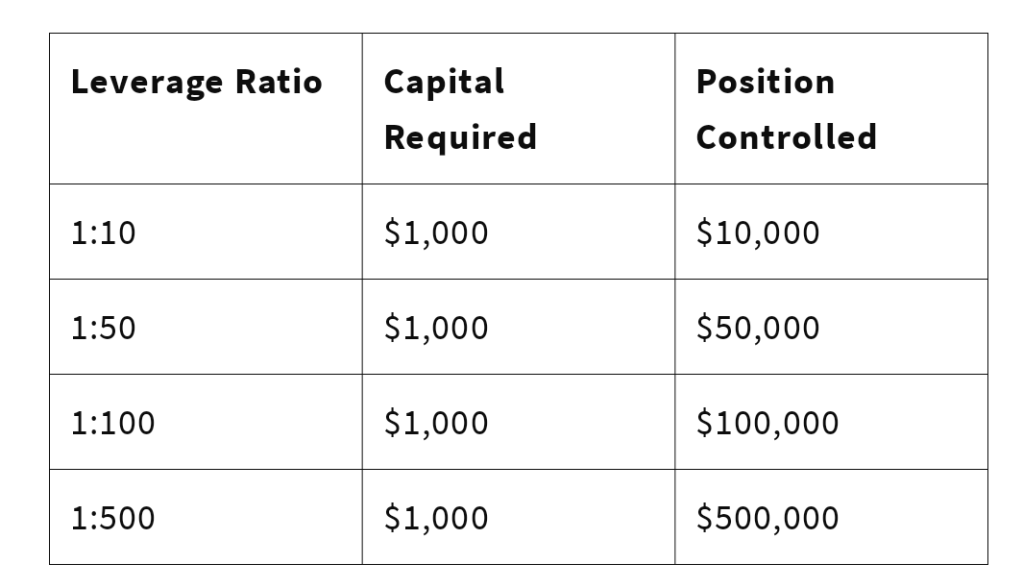Click the $1,000 capital in the 1:50 row
This screenshot has width=1023, height=588.
point(435,327)
